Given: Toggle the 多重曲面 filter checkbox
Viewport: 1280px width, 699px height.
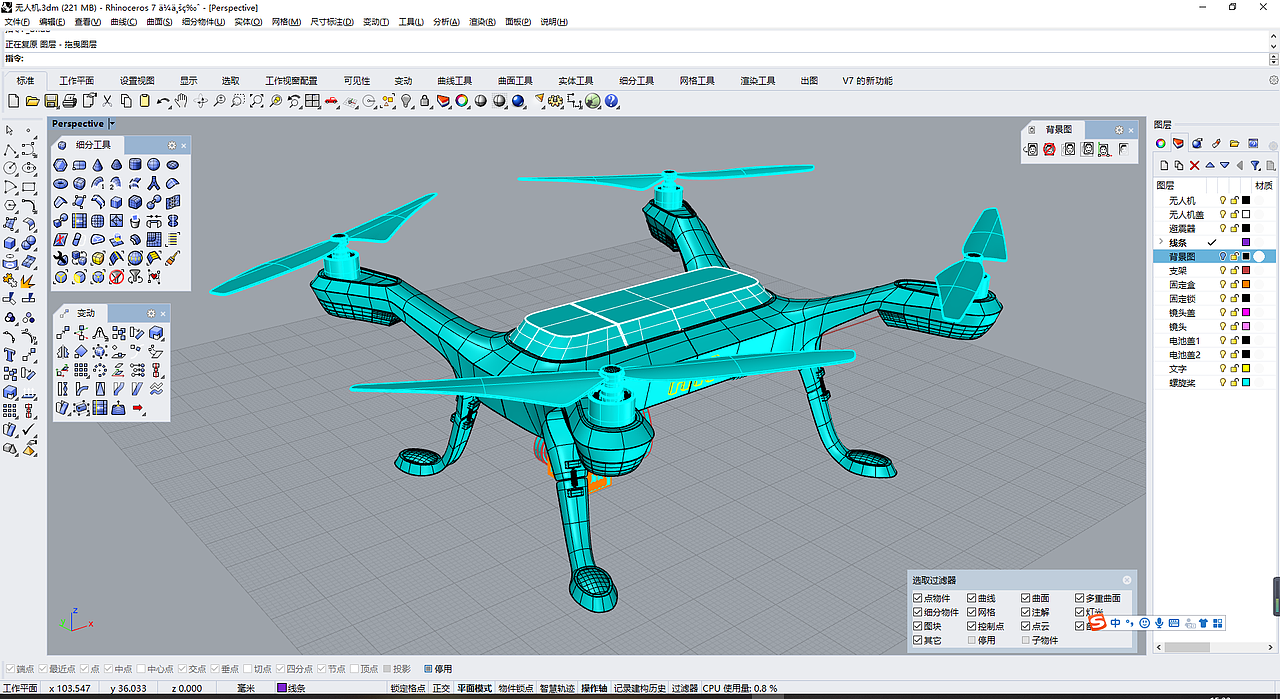Looking at the screenshot, I should pyautogui.click(x=1080, y=598).
